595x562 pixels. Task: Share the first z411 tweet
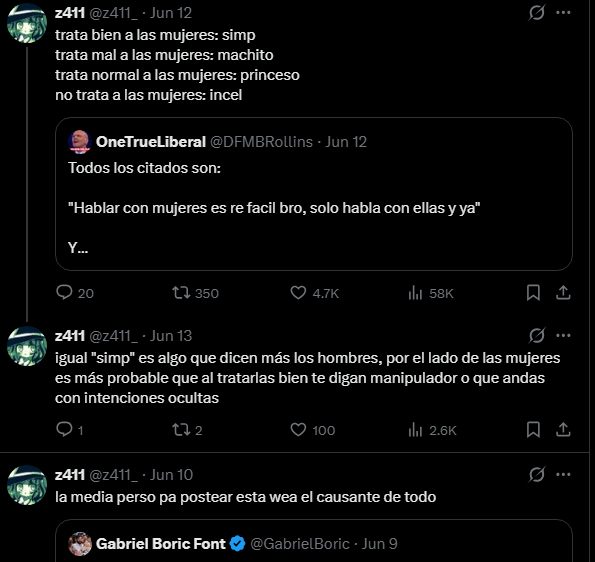[x=563, y=293]
